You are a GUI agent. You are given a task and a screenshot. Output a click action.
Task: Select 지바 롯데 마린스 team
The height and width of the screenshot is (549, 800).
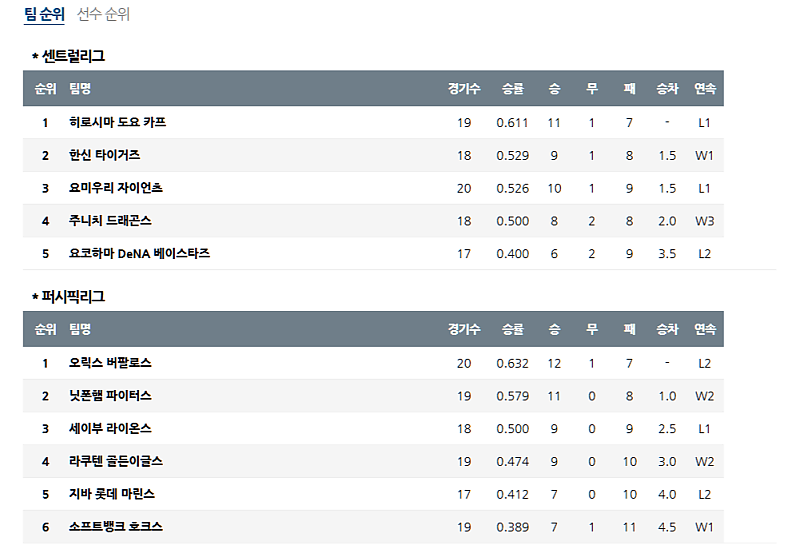[x=112, y=494]
